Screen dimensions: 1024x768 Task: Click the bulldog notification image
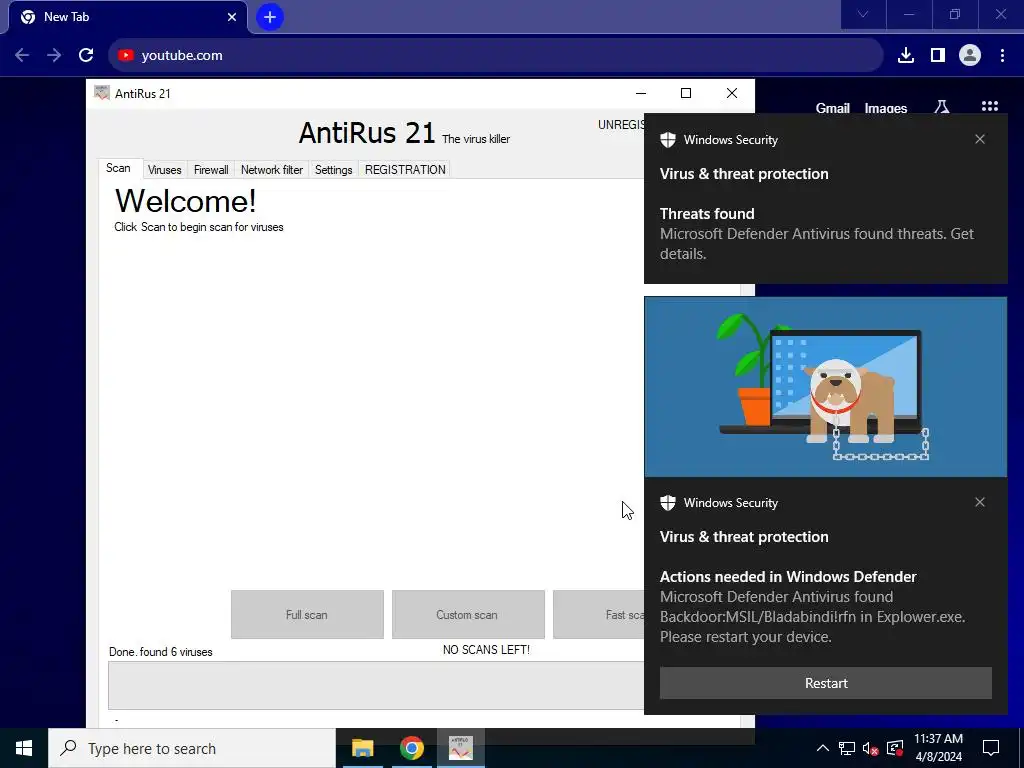[x=825, y=387]
